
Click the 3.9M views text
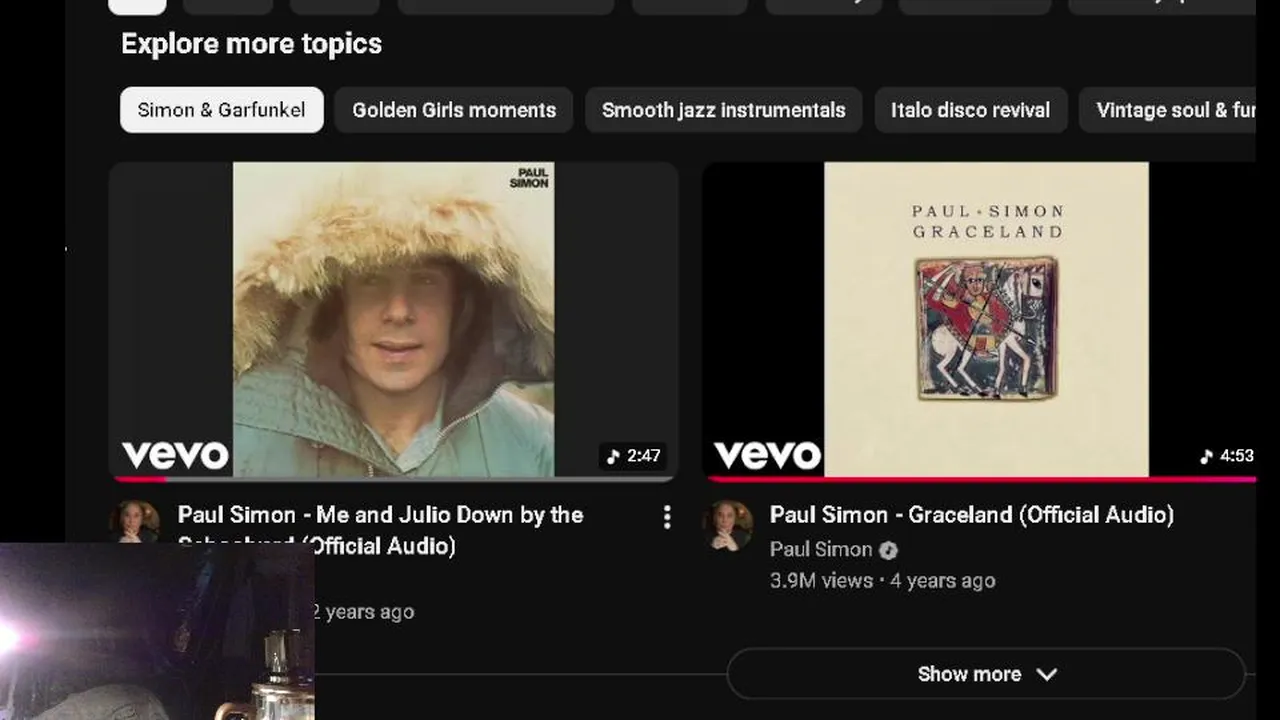click(x=821, y=581)
